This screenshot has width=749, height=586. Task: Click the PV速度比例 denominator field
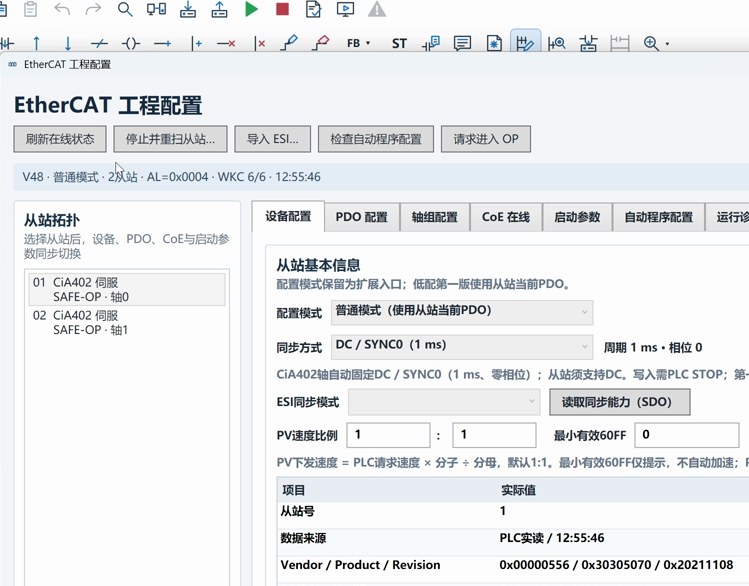click(x=494, y=435)
